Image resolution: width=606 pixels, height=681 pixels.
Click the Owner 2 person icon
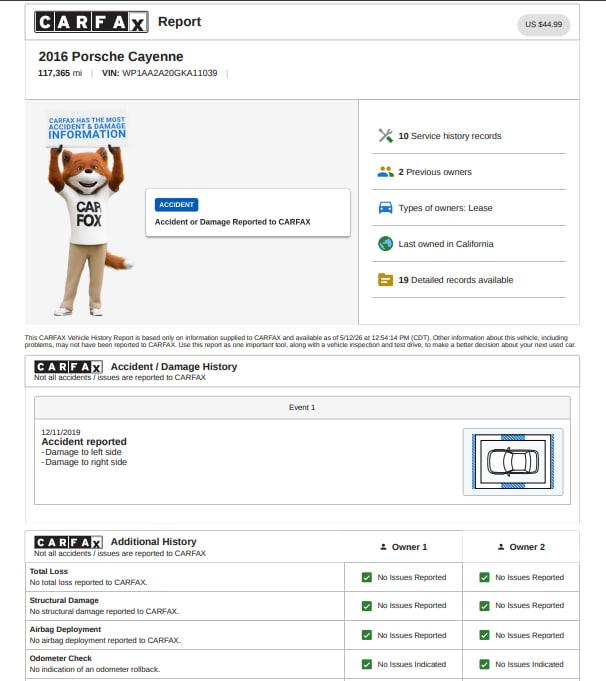coord(501,547)
